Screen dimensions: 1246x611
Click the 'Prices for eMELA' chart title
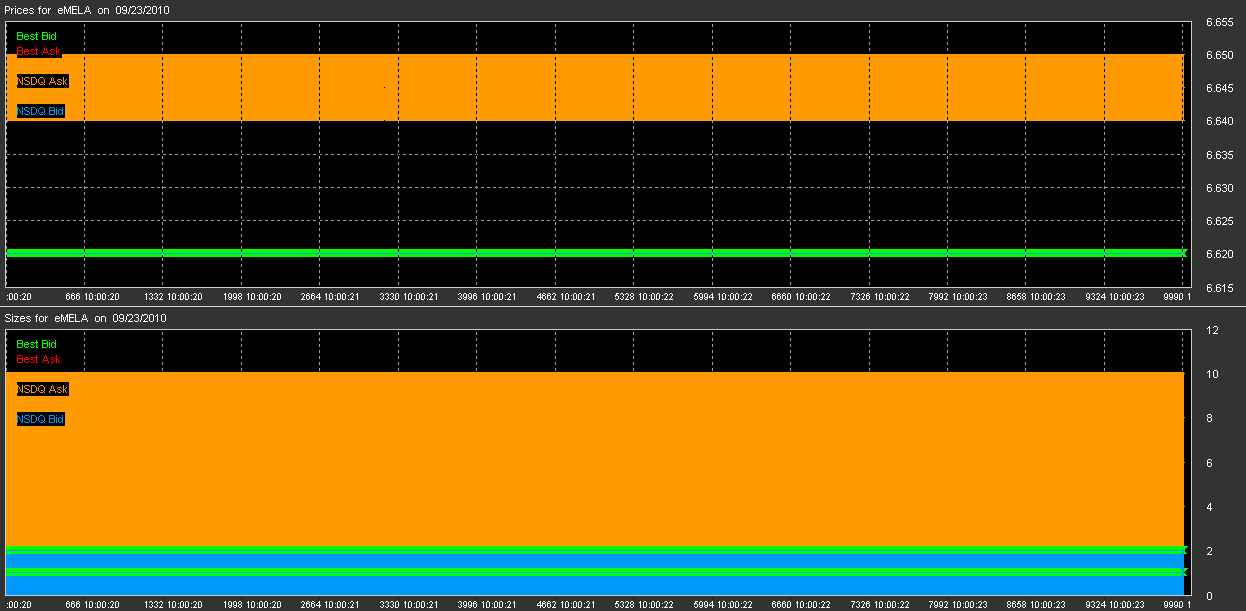pyautogui.click(x=94, y=9)
